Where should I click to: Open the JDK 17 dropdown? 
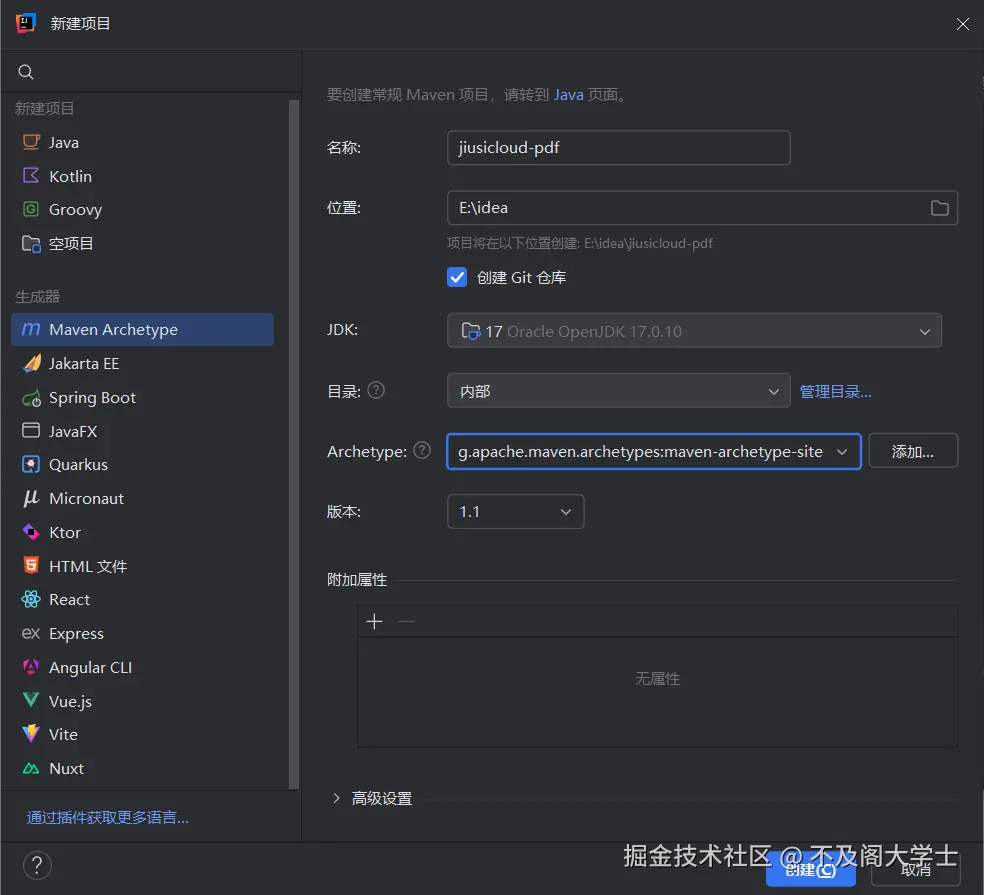click(x=694, y=330)
